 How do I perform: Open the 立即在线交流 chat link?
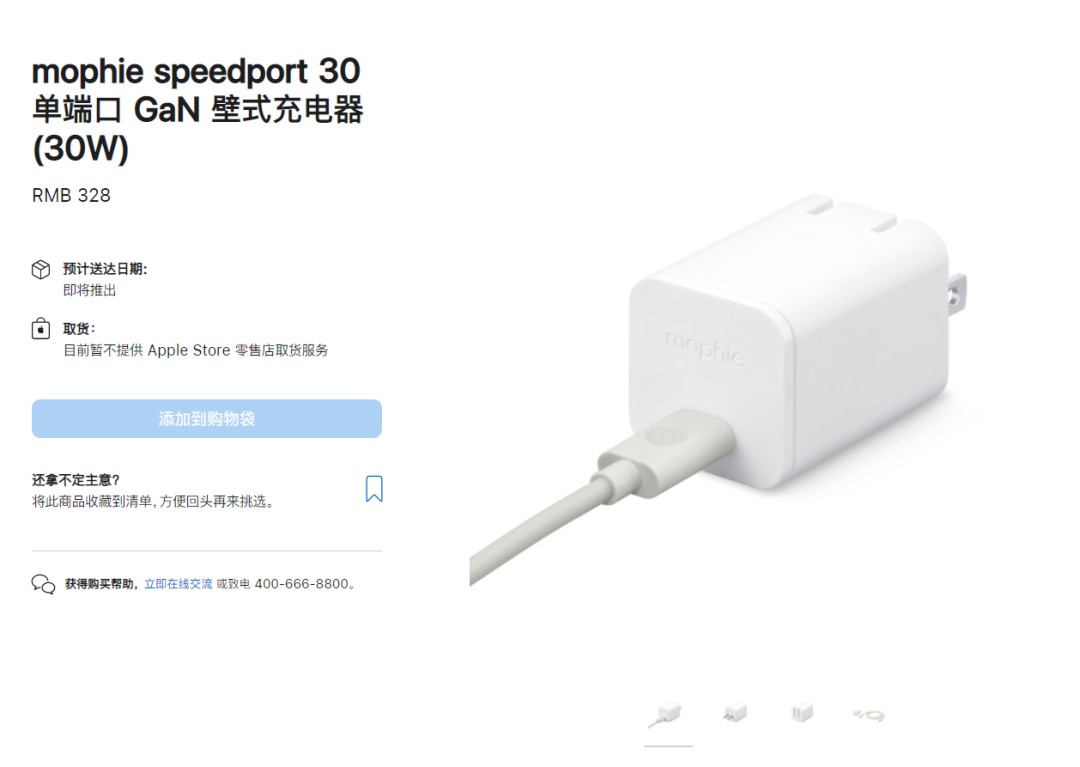click(x=178, y=584)
